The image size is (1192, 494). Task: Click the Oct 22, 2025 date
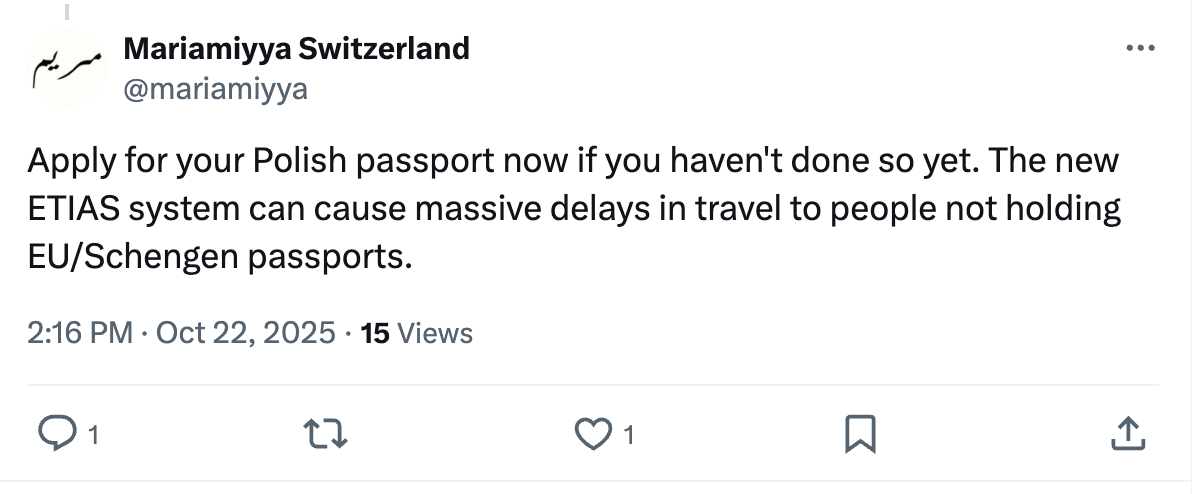pos(246,332)
